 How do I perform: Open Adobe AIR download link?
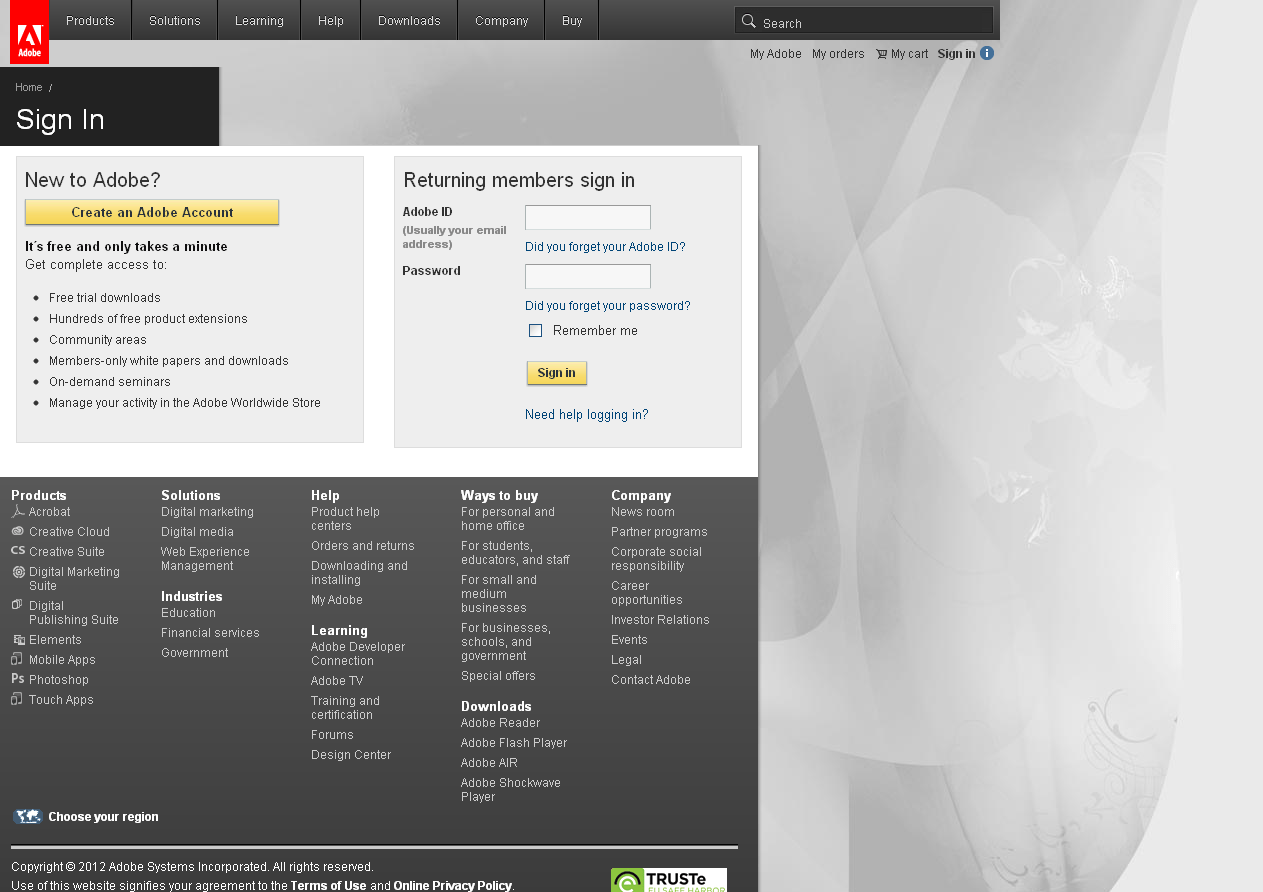[489, 763]
